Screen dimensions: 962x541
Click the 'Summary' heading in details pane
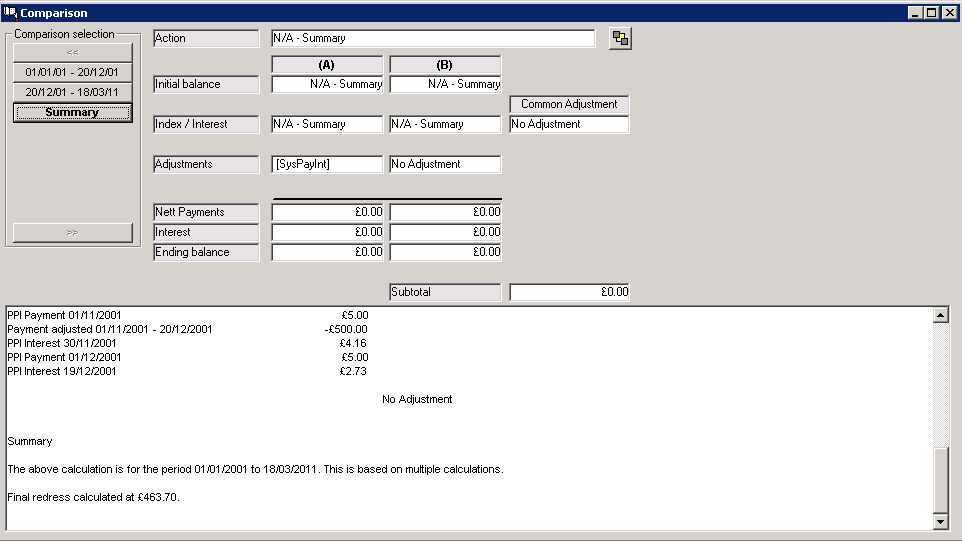[x=29, y=442]
